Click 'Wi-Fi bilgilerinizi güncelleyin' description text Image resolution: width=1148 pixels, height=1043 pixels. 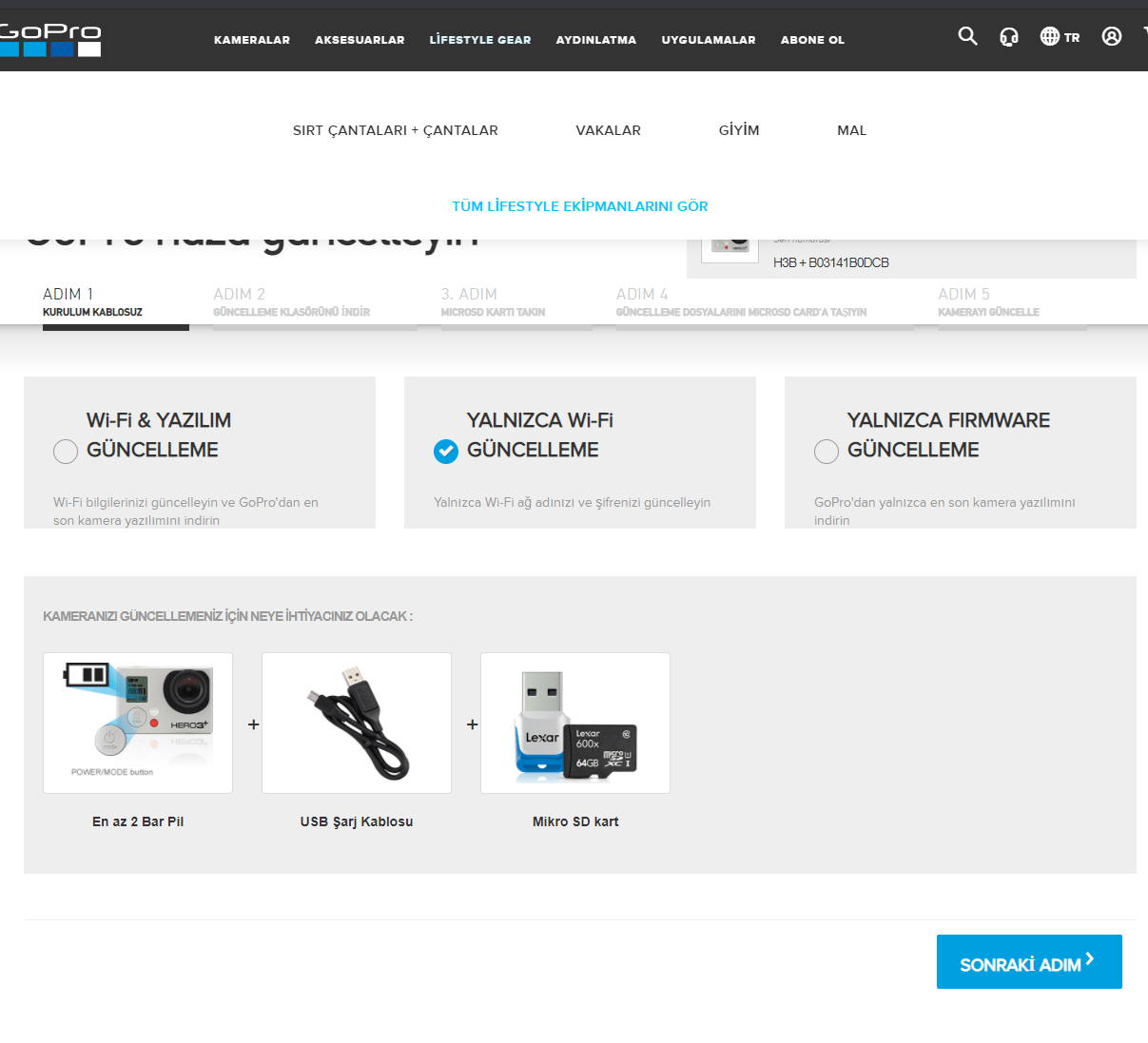tap(185, 511)
